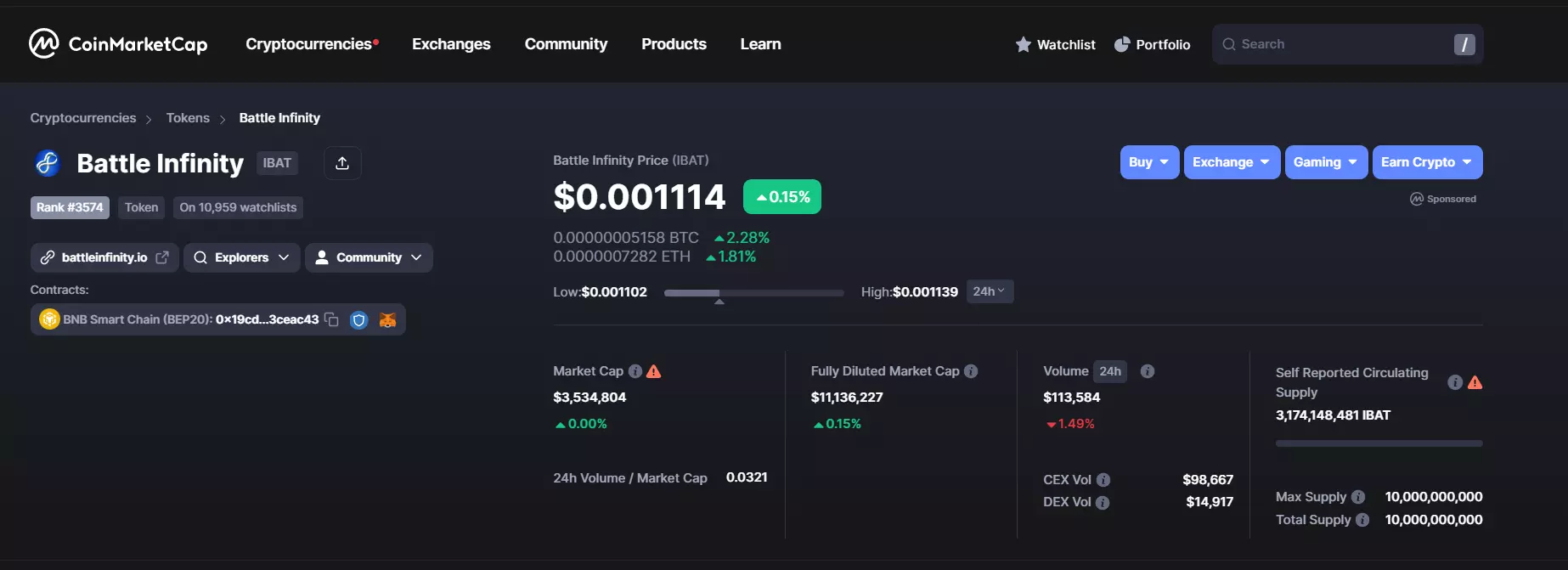Click the Token tag
Viewport: 1568px width, 570px height.
coord(141,207)
